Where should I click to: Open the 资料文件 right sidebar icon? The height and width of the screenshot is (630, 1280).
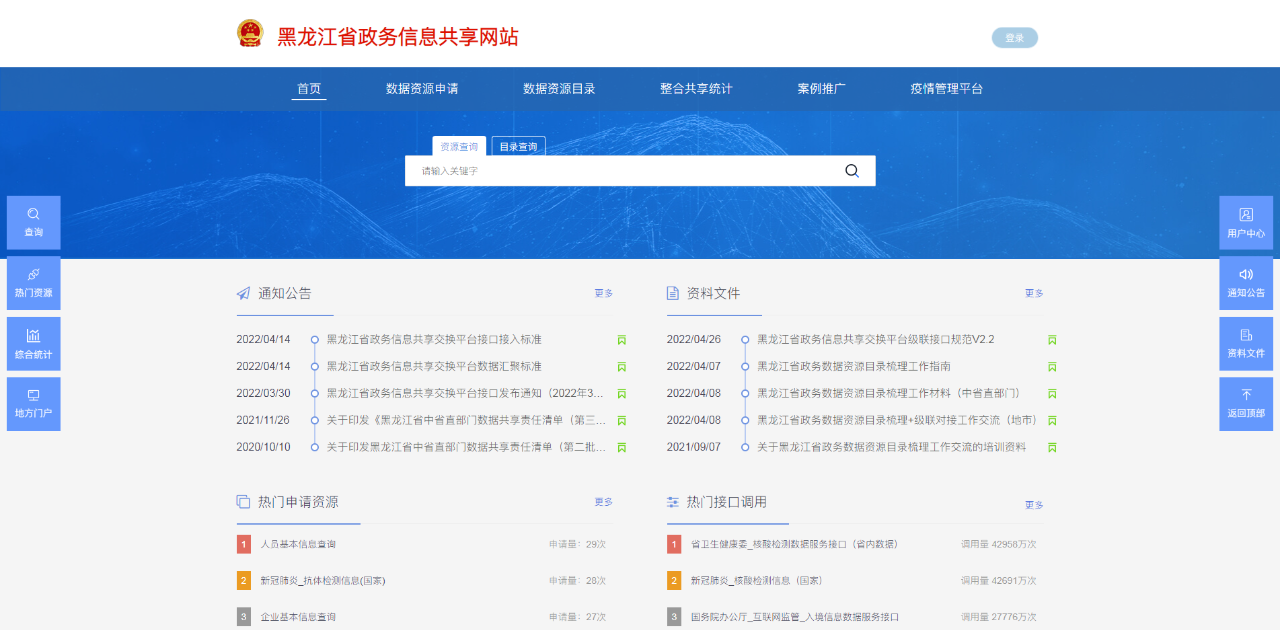[x=1246, y=344]
